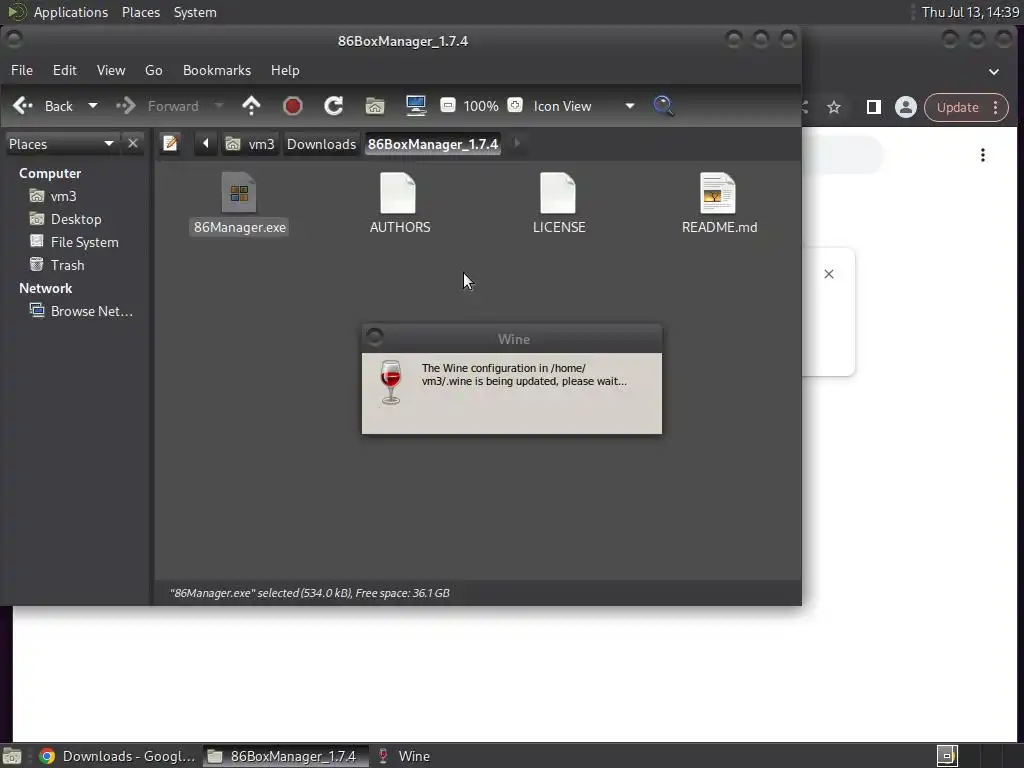Select the AUTHORS file icon
The height and width of the screenshot is (768, 1024).
click(x=398, y=192)
